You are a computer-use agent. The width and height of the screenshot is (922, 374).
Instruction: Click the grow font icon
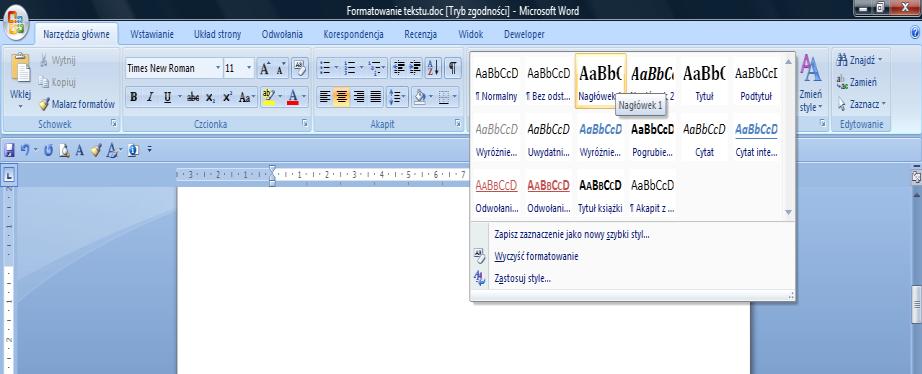click(x=265, y=68)
